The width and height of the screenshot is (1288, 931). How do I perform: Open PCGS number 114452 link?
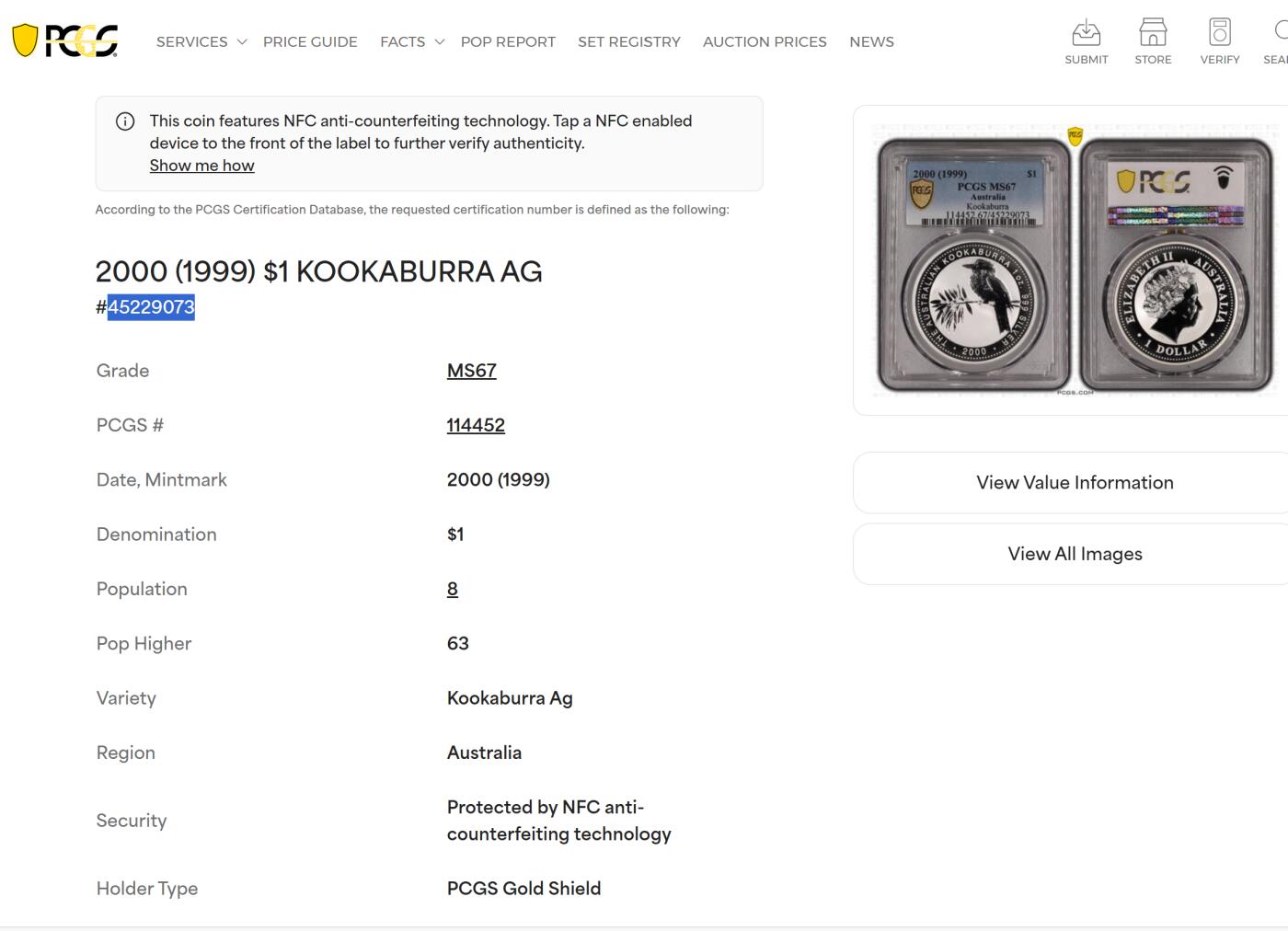click(476, 425)
